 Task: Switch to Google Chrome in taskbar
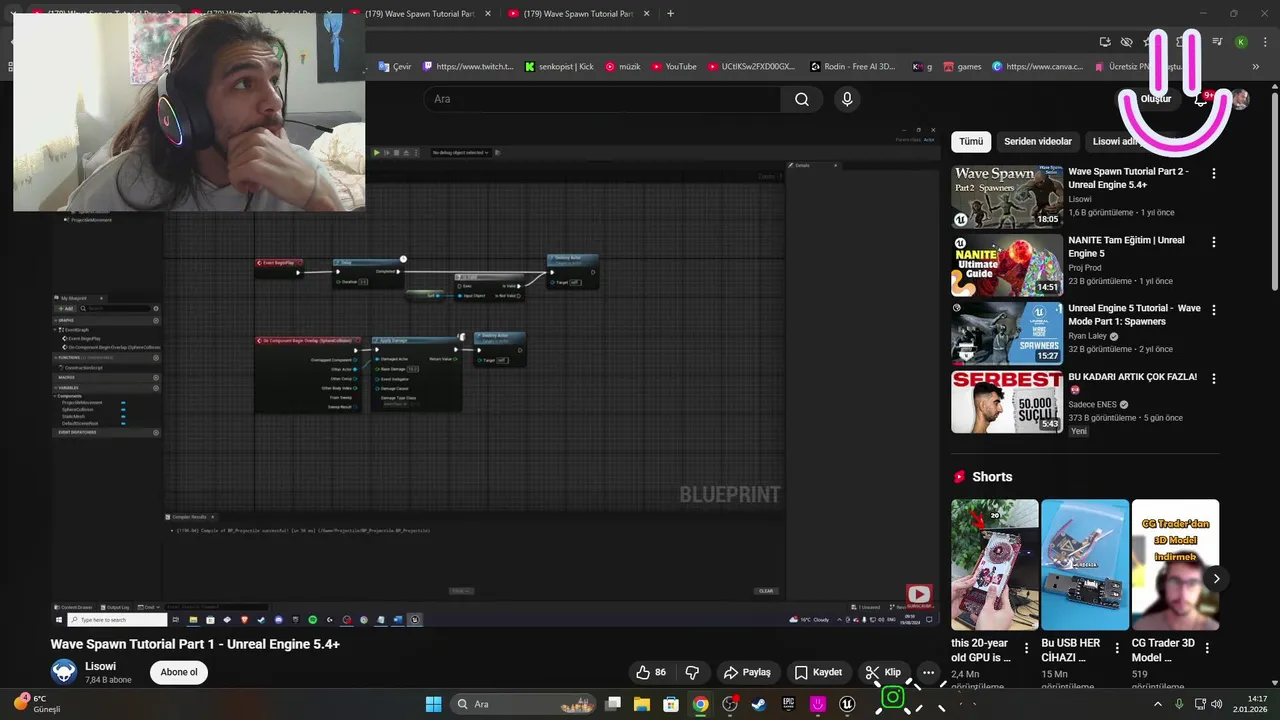(x=700, y=704)
